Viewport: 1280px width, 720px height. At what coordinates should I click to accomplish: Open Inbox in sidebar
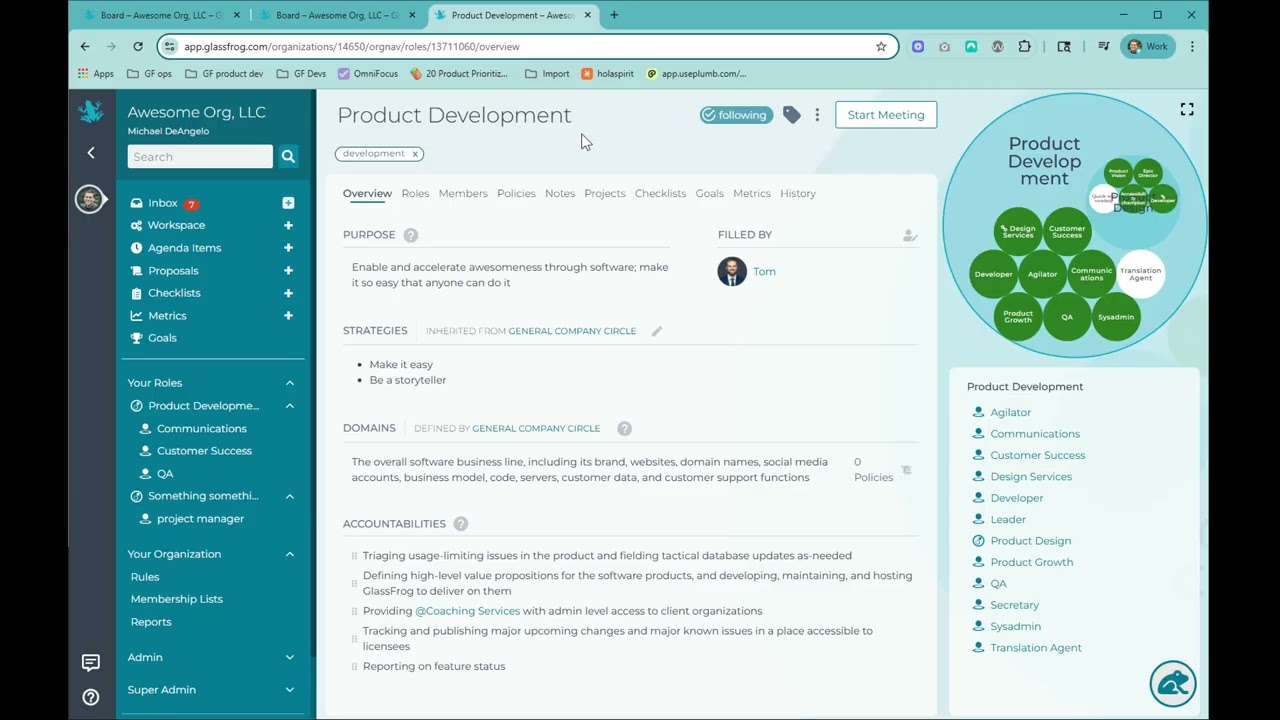[x=163, y=203]
